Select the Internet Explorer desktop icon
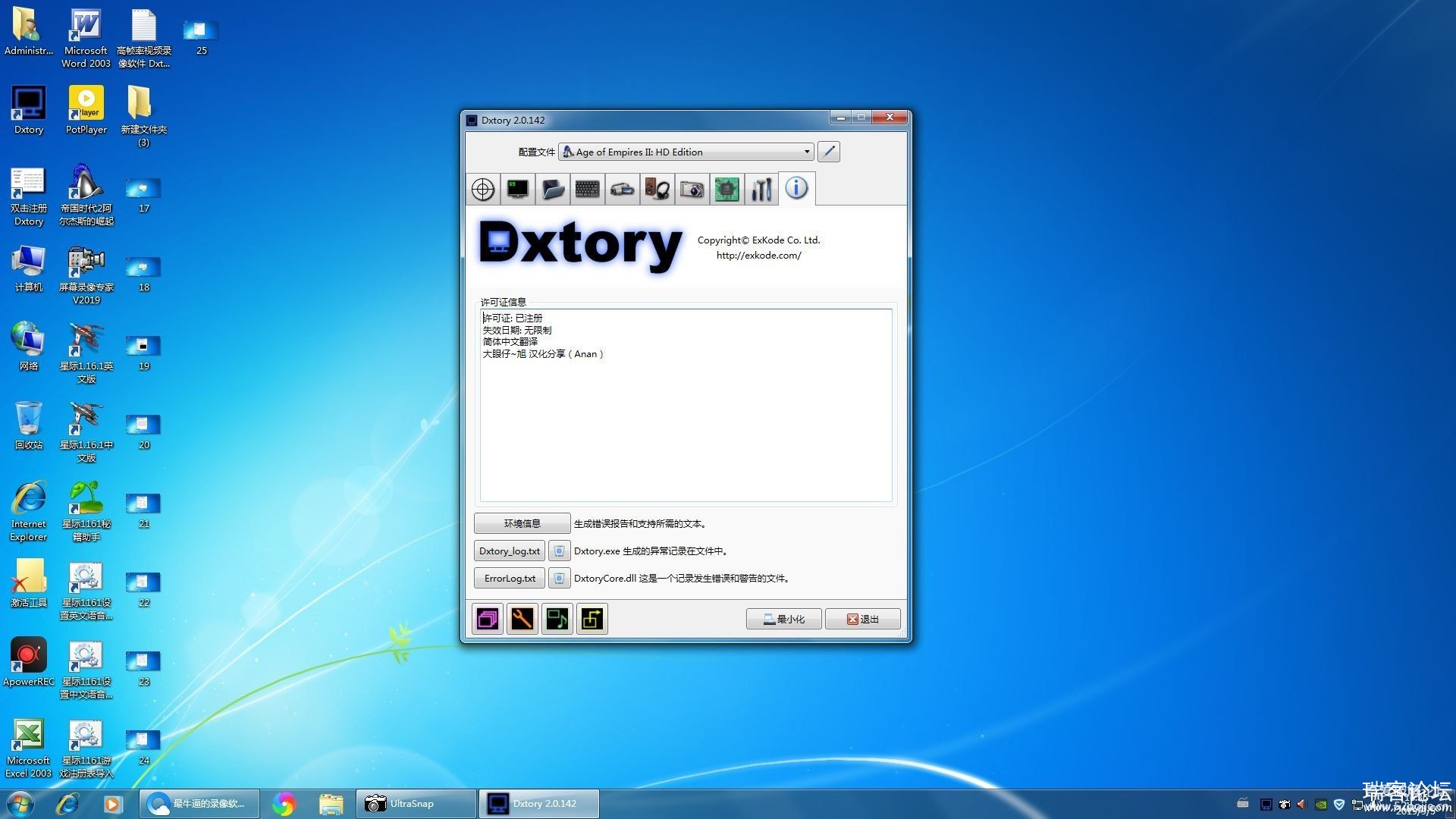Viewport: 1456px width, 819px height. pyautogui.click(x=29, y=510)
